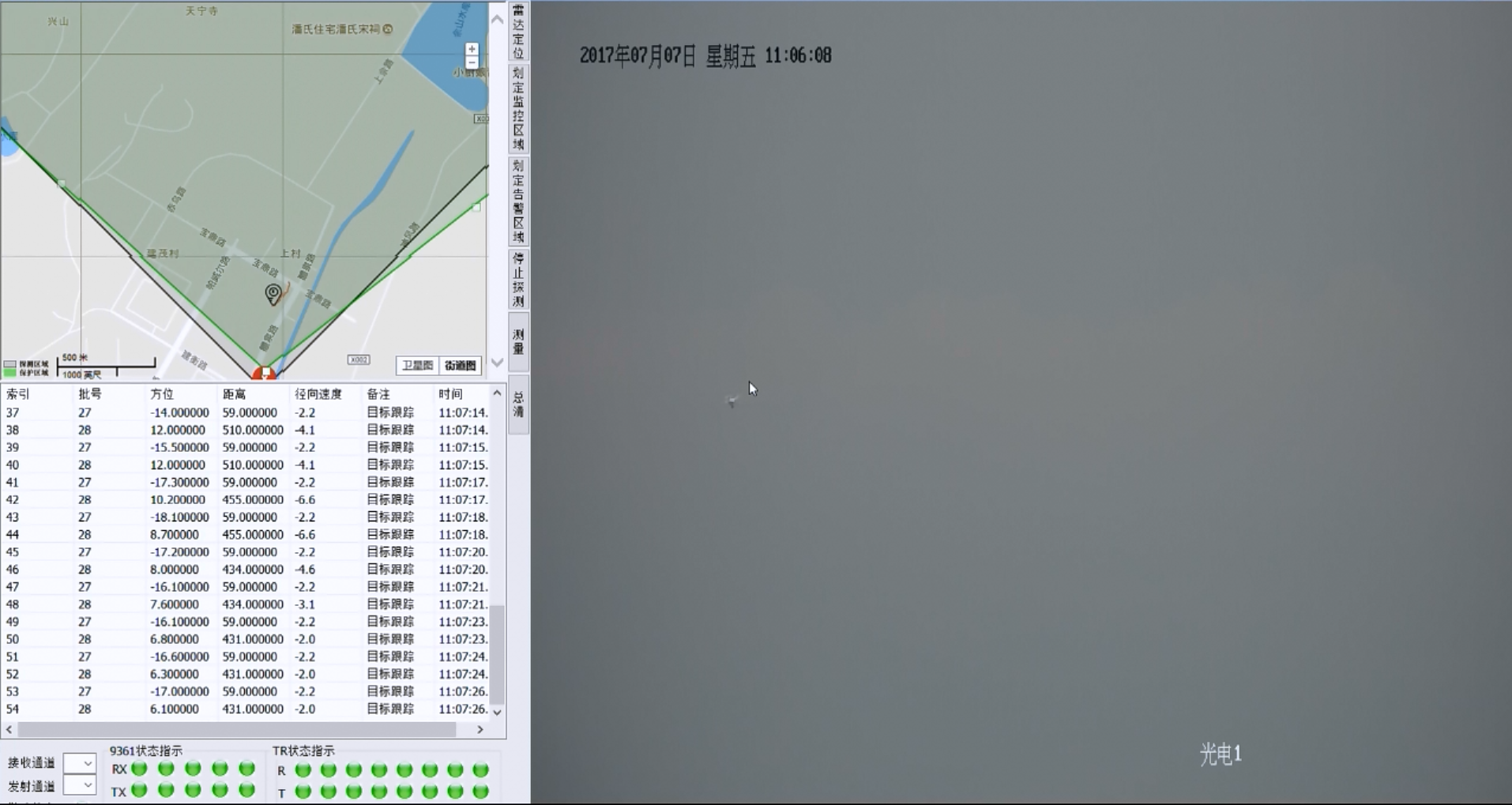This screenshot has height=805, width=1512.
Task: Click the last TX status indicator light
Action: point(246,790)
